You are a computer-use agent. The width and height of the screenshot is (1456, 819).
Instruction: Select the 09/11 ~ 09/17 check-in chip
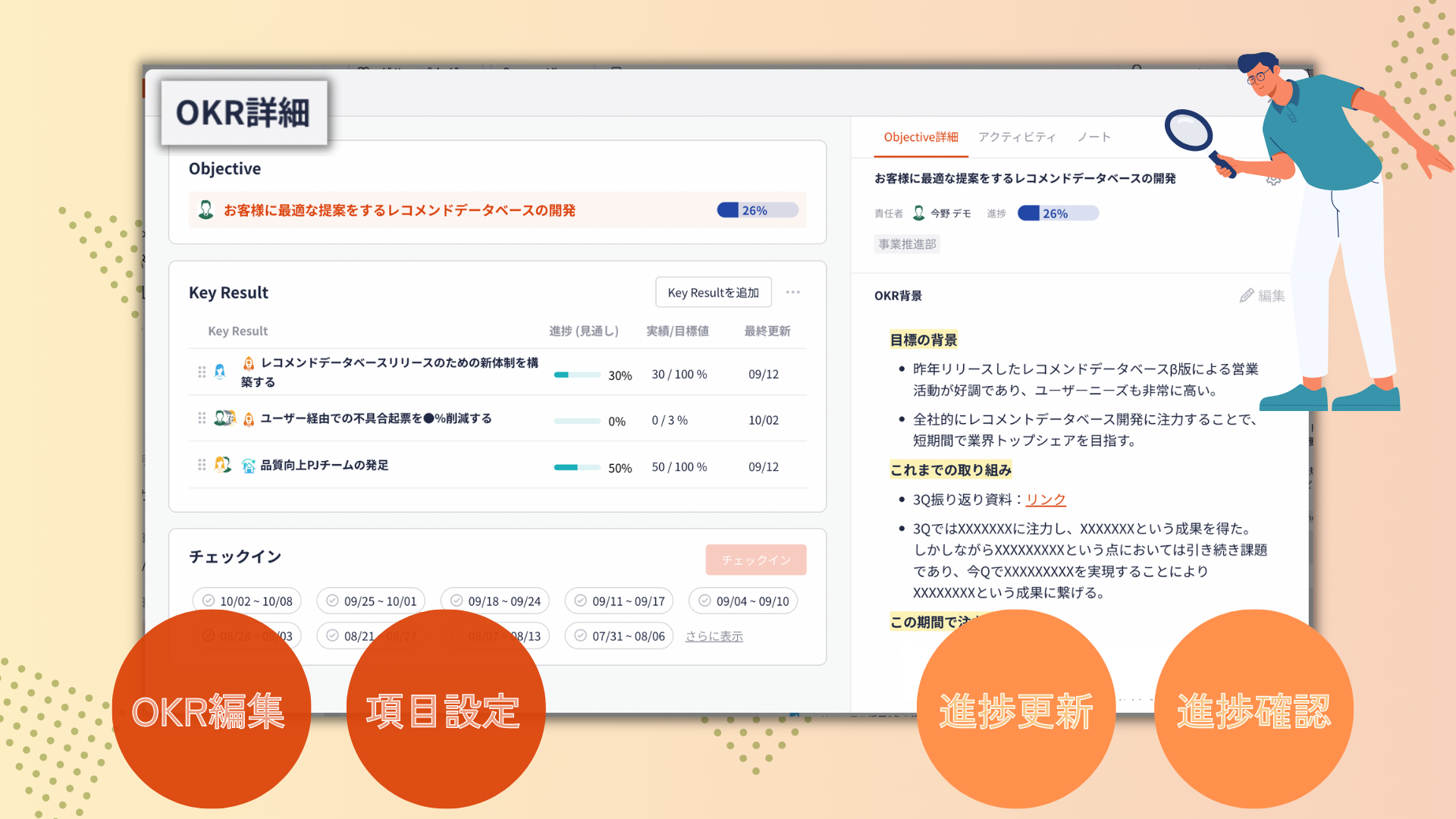click(620, 601)
